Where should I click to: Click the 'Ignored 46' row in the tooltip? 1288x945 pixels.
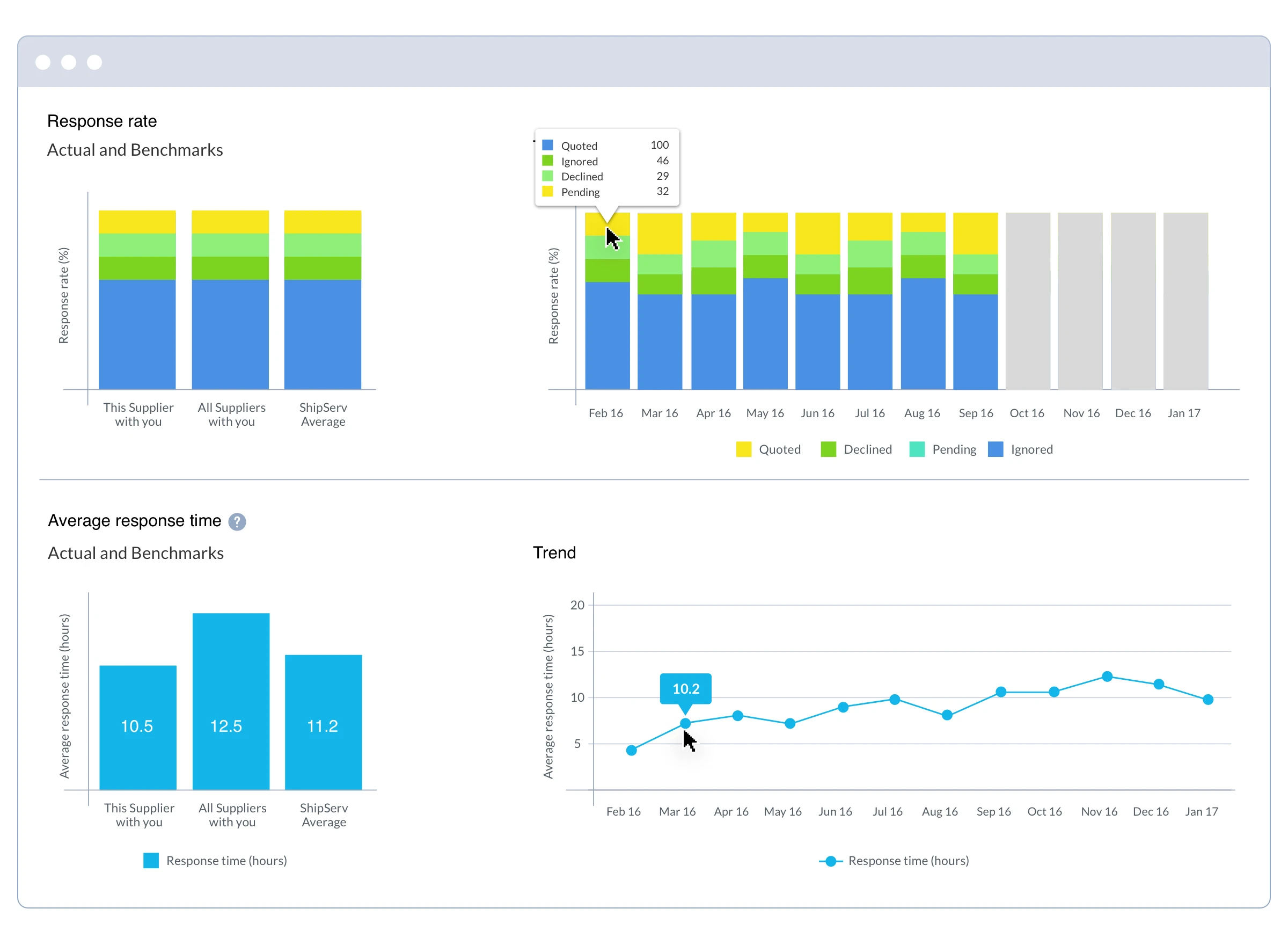tap(605, 161)
